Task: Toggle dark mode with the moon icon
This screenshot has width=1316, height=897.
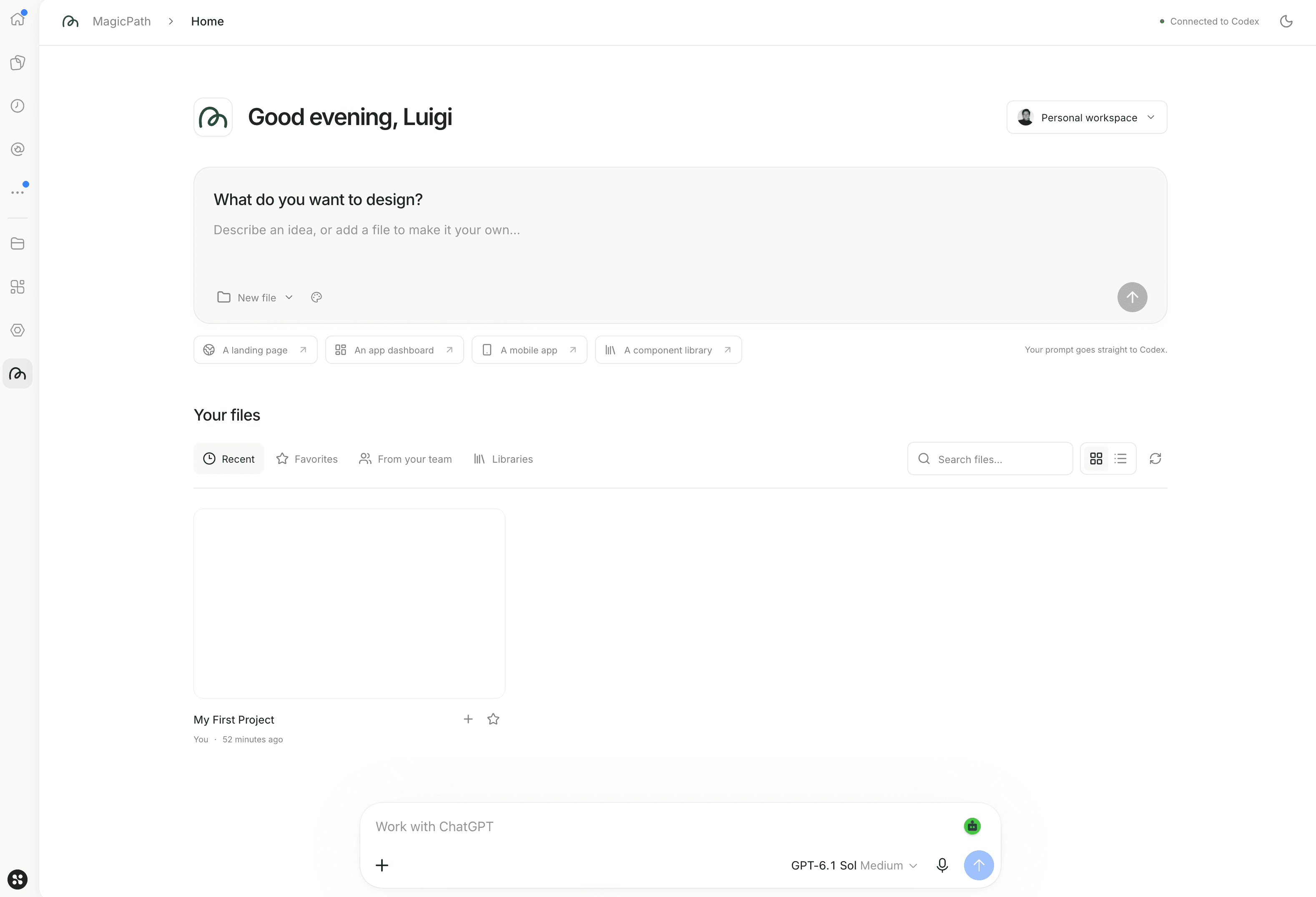Action: coord(1286,22)
